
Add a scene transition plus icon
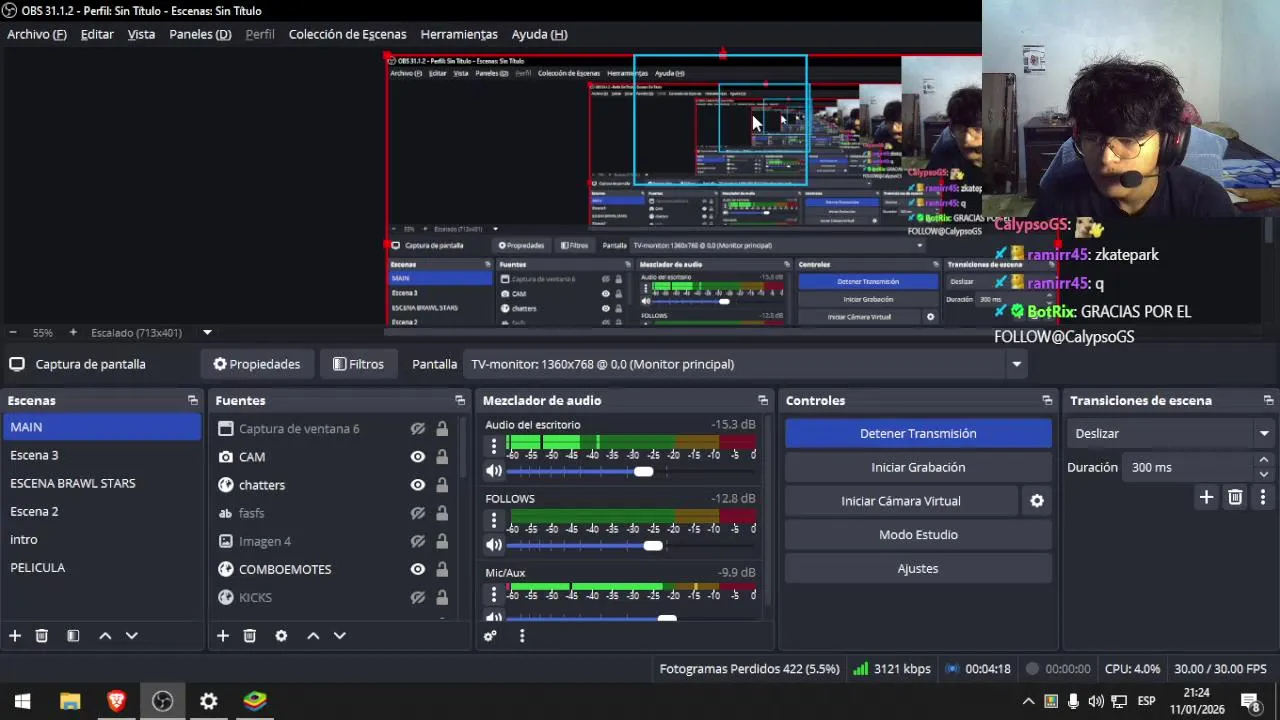point(1206,497)
